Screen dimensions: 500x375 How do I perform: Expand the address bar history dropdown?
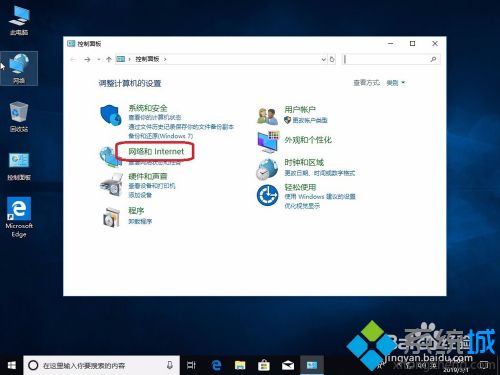point(323,59)
